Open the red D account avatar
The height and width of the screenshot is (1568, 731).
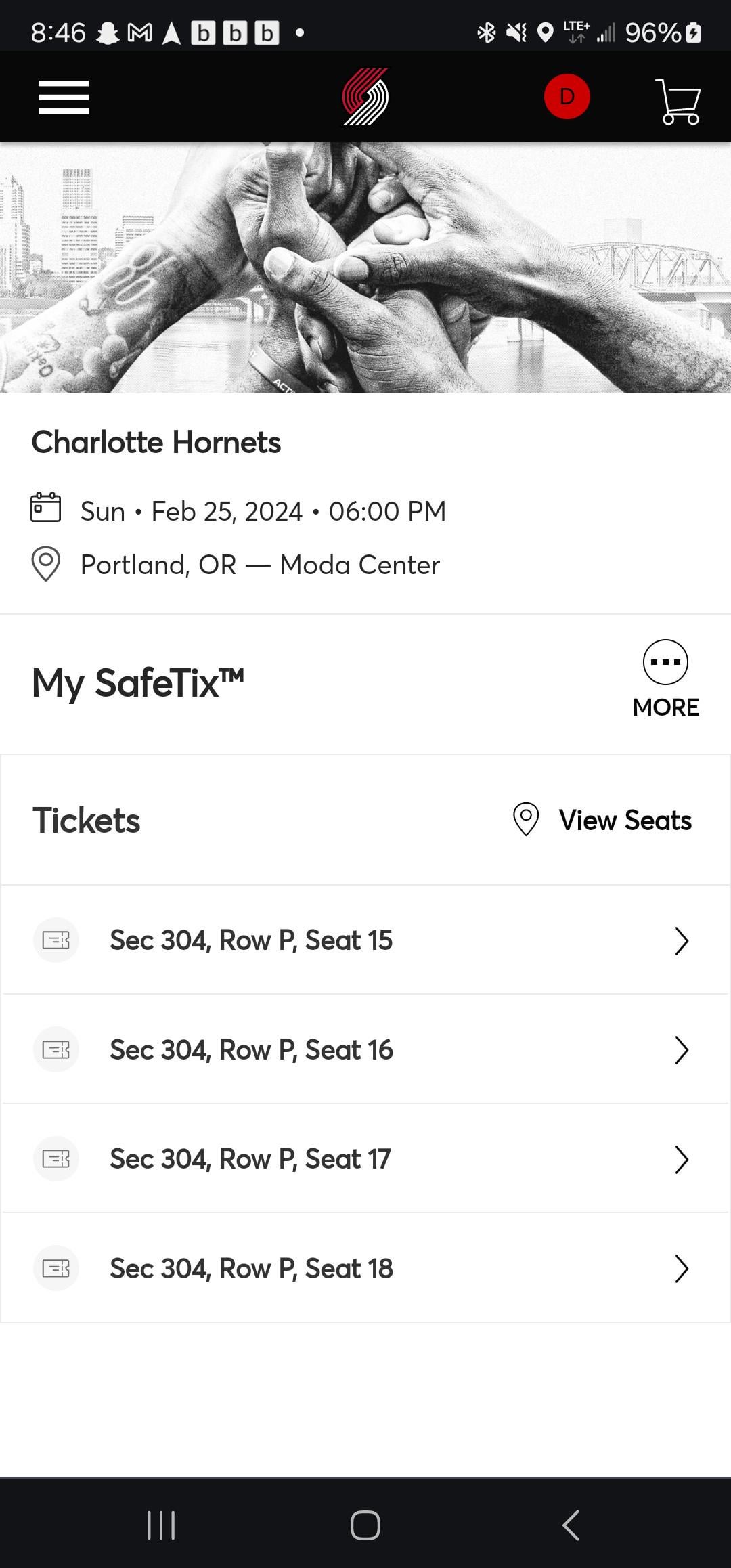567,97
